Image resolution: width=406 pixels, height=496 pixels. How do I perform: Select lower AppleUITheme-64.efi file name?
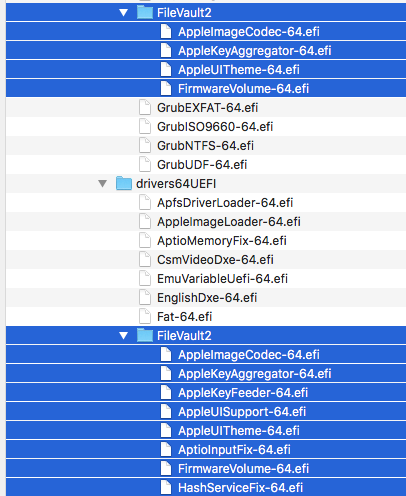(x=239, y=431)
